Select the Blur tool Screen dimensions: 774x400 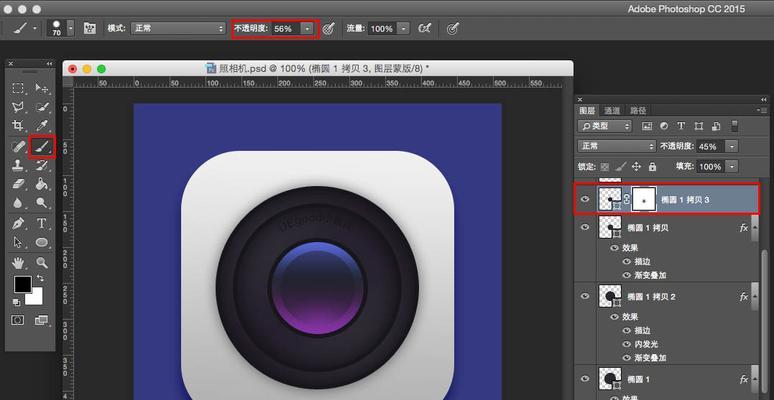(x=18, y=202)
